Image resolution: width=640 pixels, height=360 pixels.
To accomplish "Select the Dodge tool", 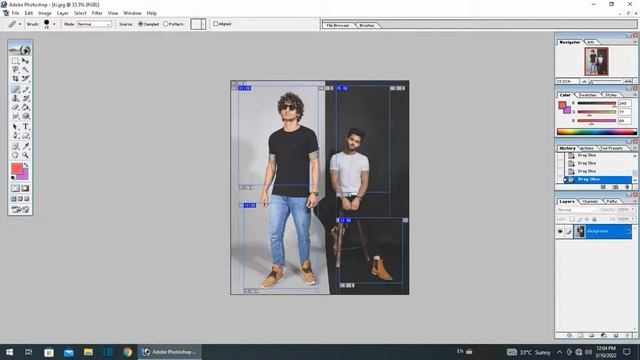I will pos(25,116).
